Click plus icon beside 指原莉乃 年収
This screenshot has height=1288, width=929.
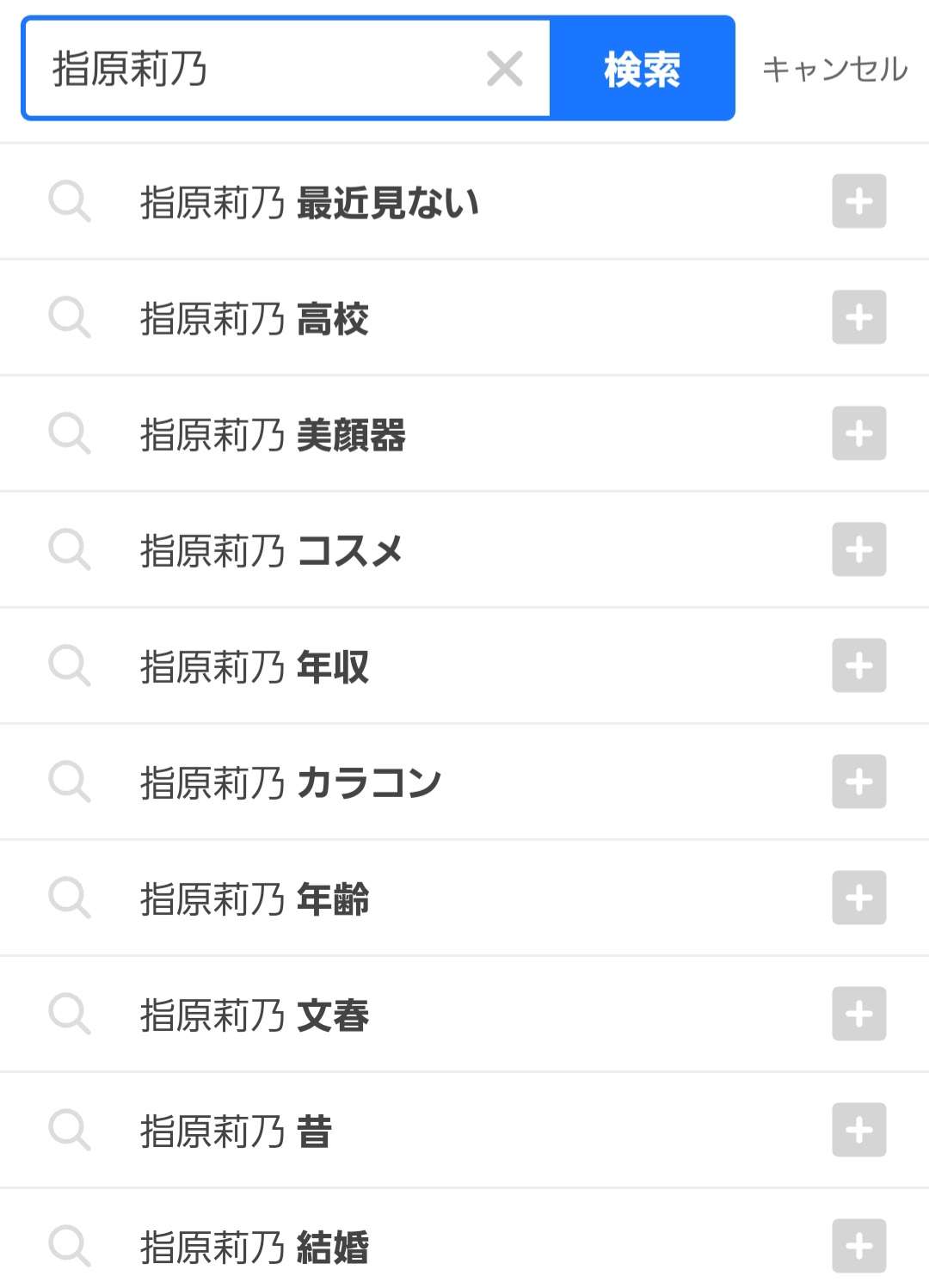pos(858,665)
